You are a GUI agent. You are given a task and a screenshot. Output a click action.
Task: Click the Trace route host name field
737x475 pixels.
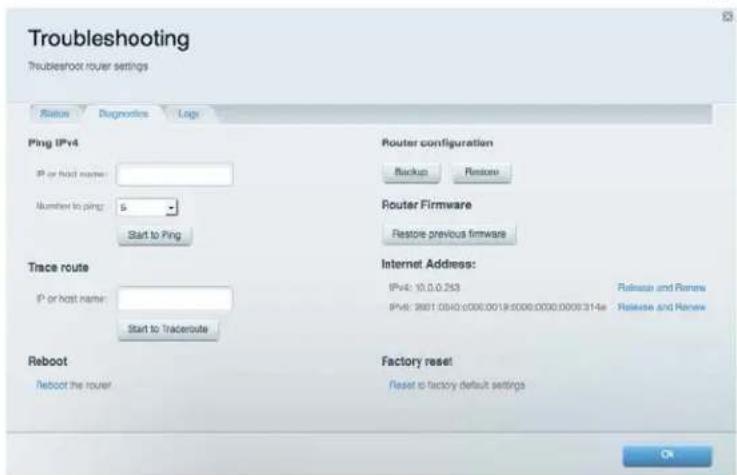(x=174, y=299)
